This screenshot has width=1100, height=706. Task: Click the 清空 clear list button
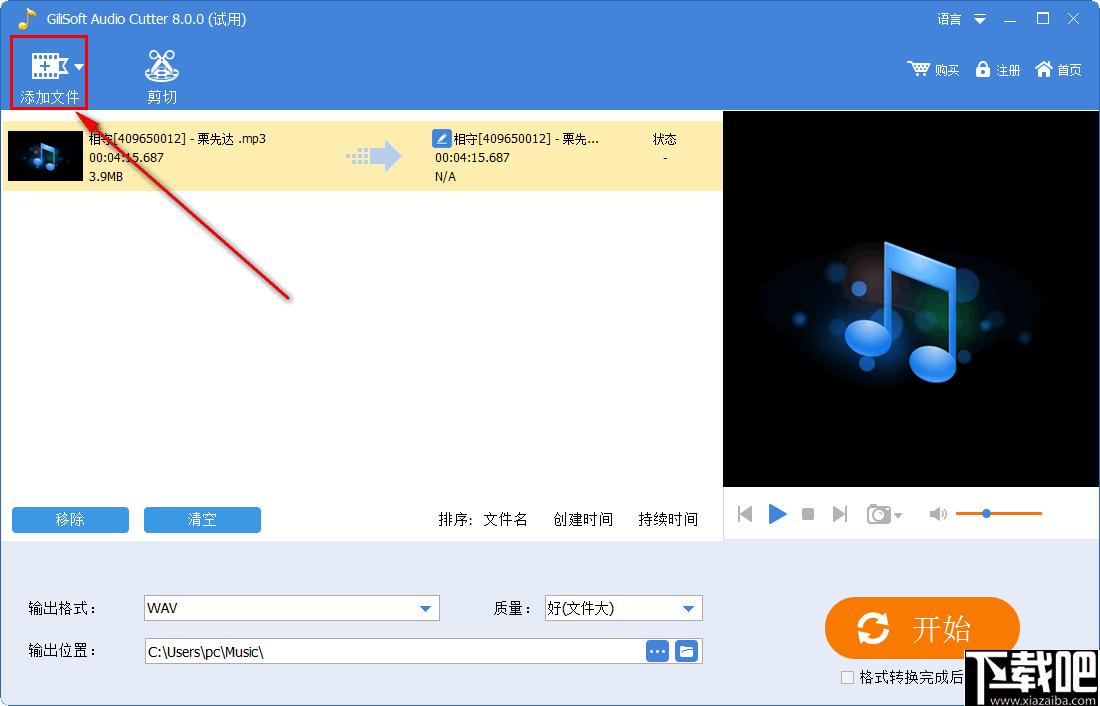pos(202,519)
